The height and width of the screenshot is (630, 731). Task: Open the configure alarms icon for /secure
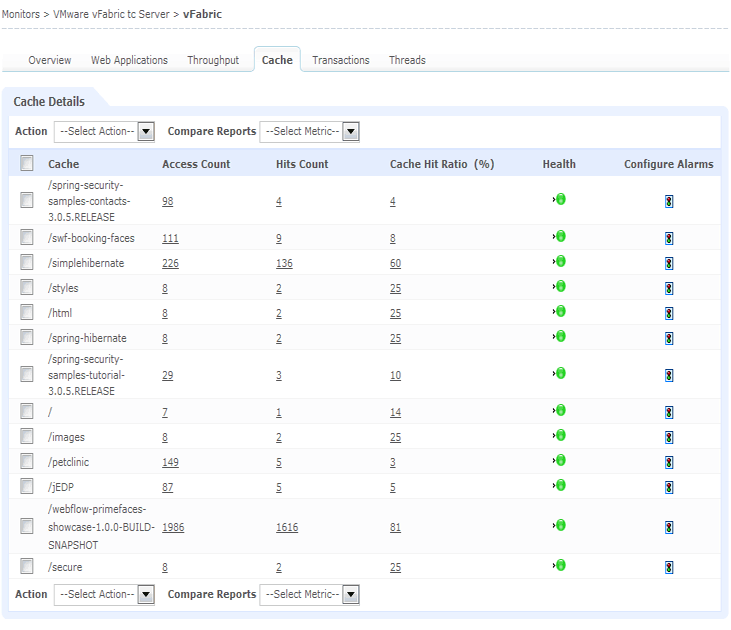[x=668, y=567]
